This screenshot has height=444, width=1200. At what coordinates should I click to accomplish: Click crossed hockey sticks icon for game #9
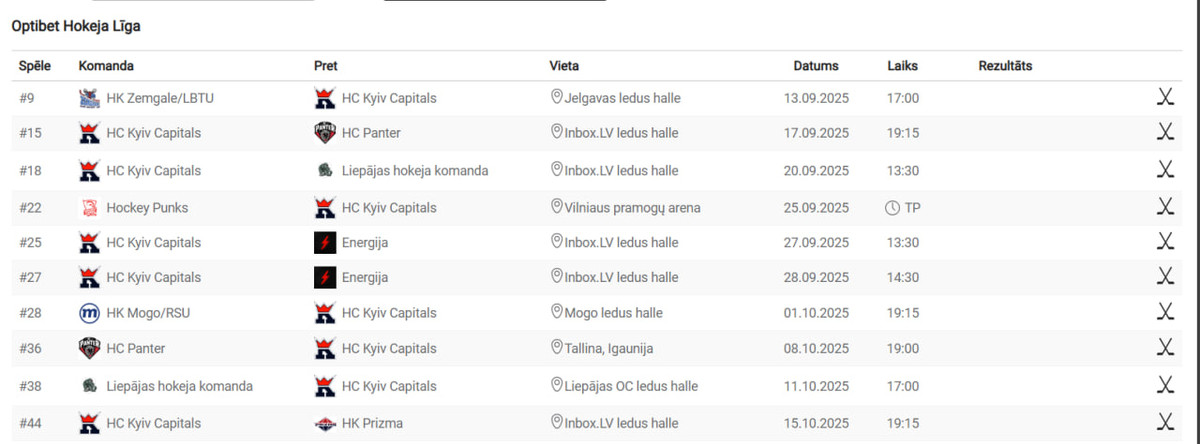click(x=1165, y=98)
